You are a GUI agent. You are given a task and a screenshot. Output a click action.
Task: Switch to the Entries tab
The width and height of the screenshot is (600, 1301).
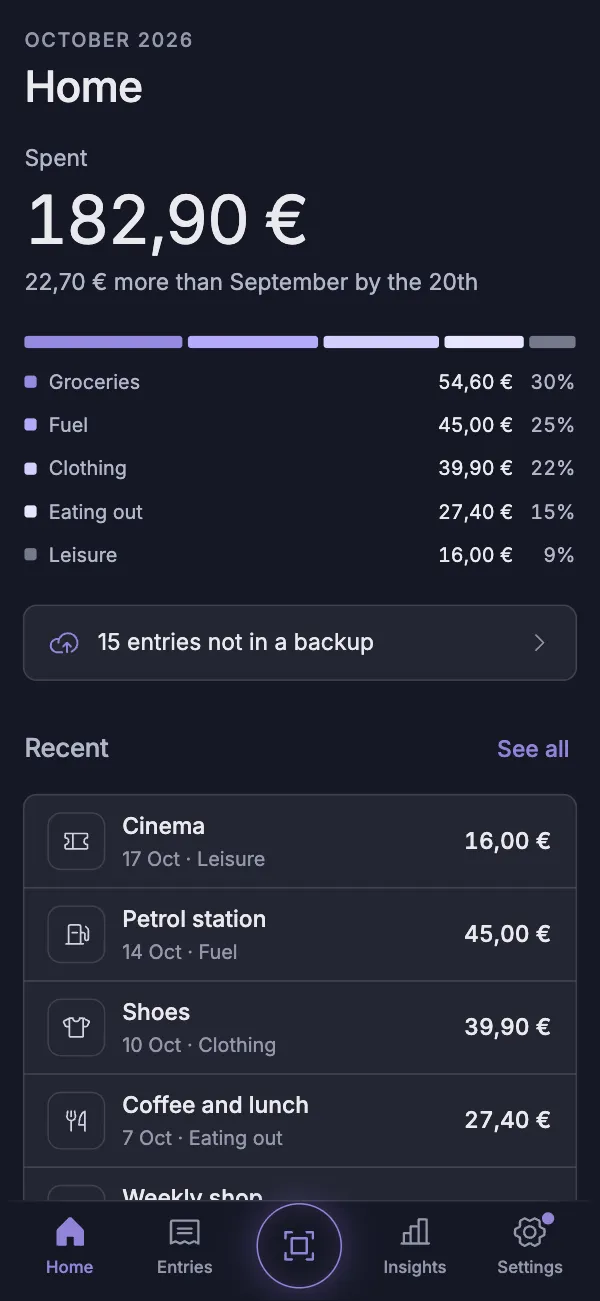185,1246
